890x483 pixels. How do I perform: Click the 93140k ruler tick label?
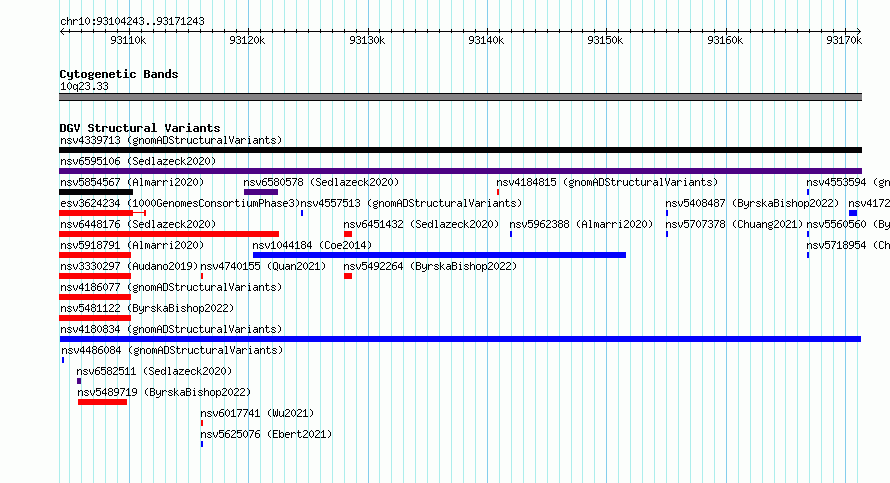(486, 40)
